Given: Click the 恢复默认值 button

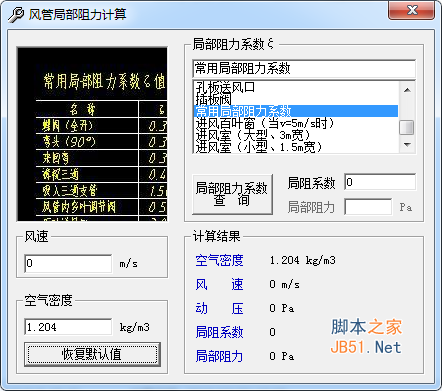Looking at the screenshot, I should [92, 354].
